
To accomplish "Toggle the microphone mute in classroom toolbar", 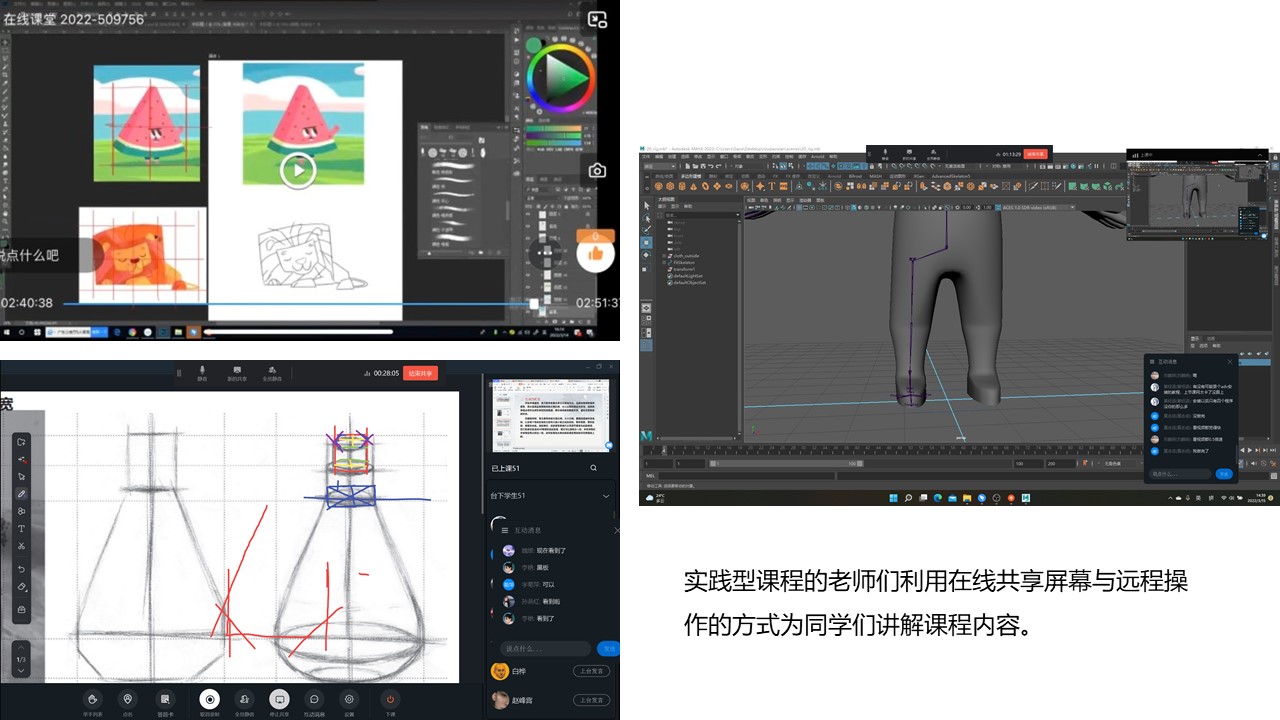I will [x=203, y=370].
